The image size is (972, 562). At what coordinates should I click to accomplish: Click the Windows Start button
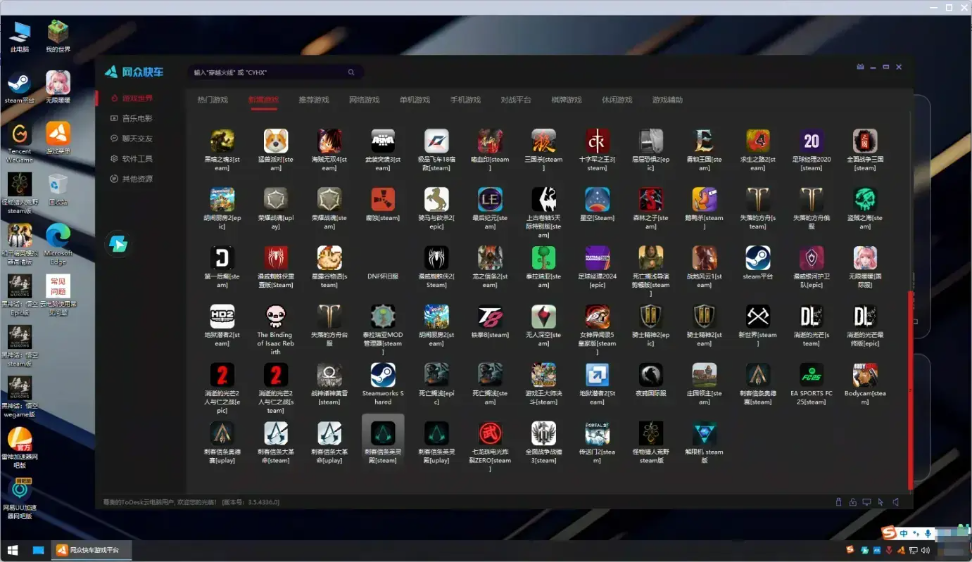(x=12, y=550)
